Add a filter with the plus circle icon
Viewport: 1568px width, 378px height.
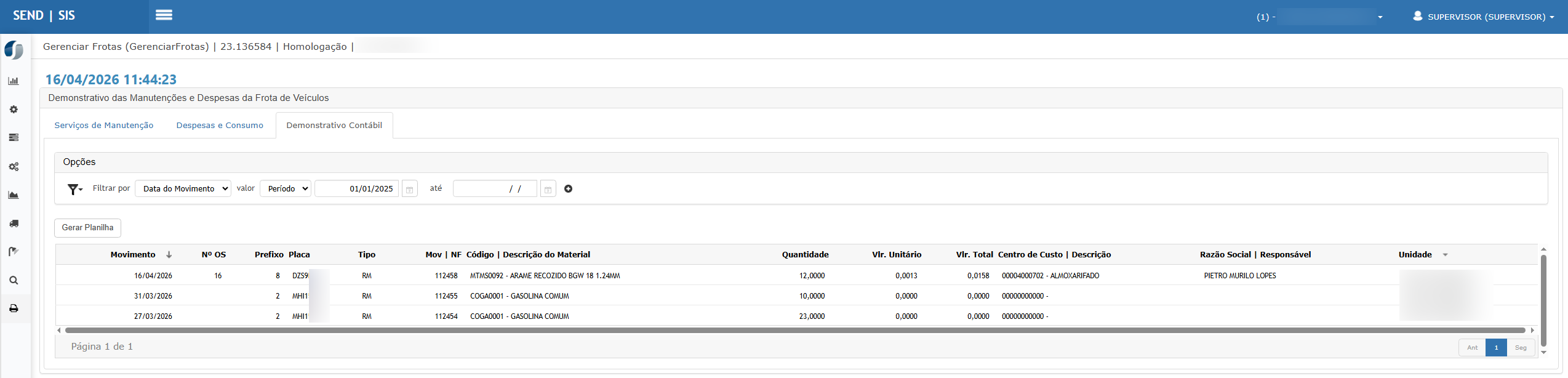click(x=568, y=189)
